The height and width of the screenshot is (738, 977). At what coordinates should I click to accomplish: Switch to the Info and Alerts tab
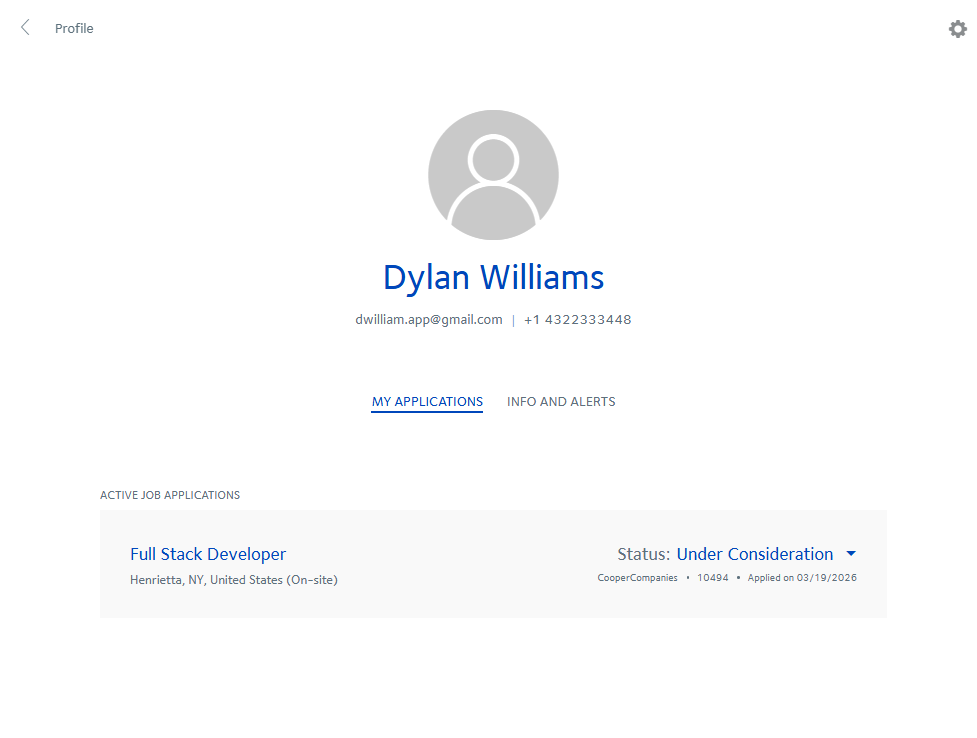click(561, 402)
